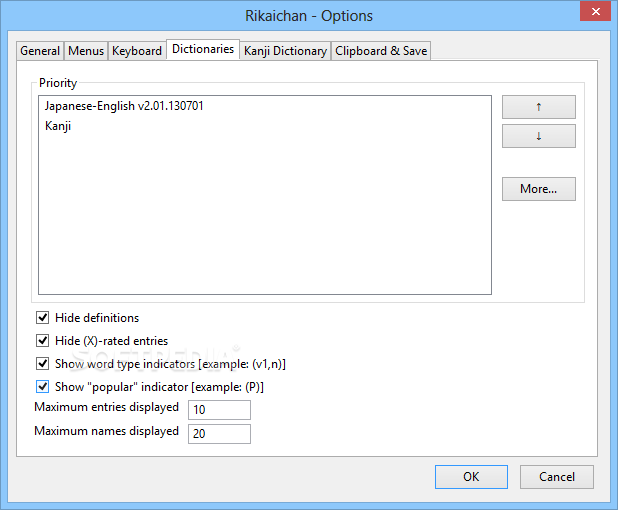618x510 pixels.
Task: Toggle the Hide definitions checkbox
Action: pos(43,318)
